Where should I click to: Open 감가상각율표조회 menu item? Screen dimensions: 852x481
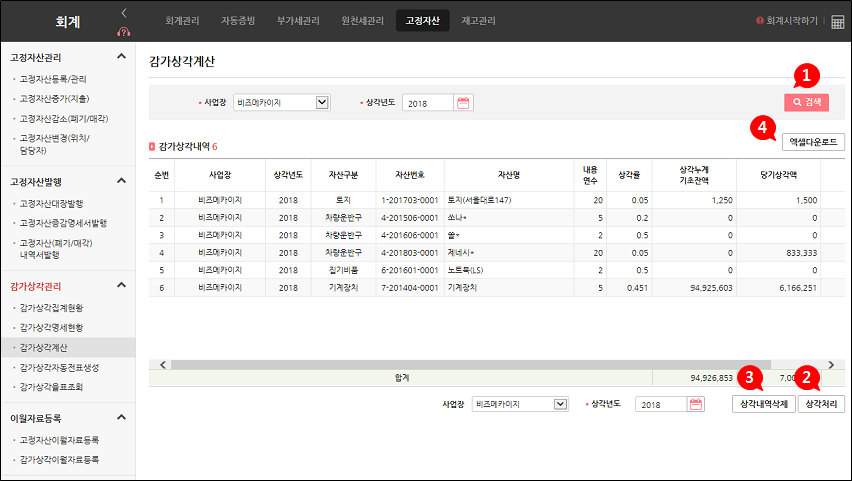click(x=51, y=387)
